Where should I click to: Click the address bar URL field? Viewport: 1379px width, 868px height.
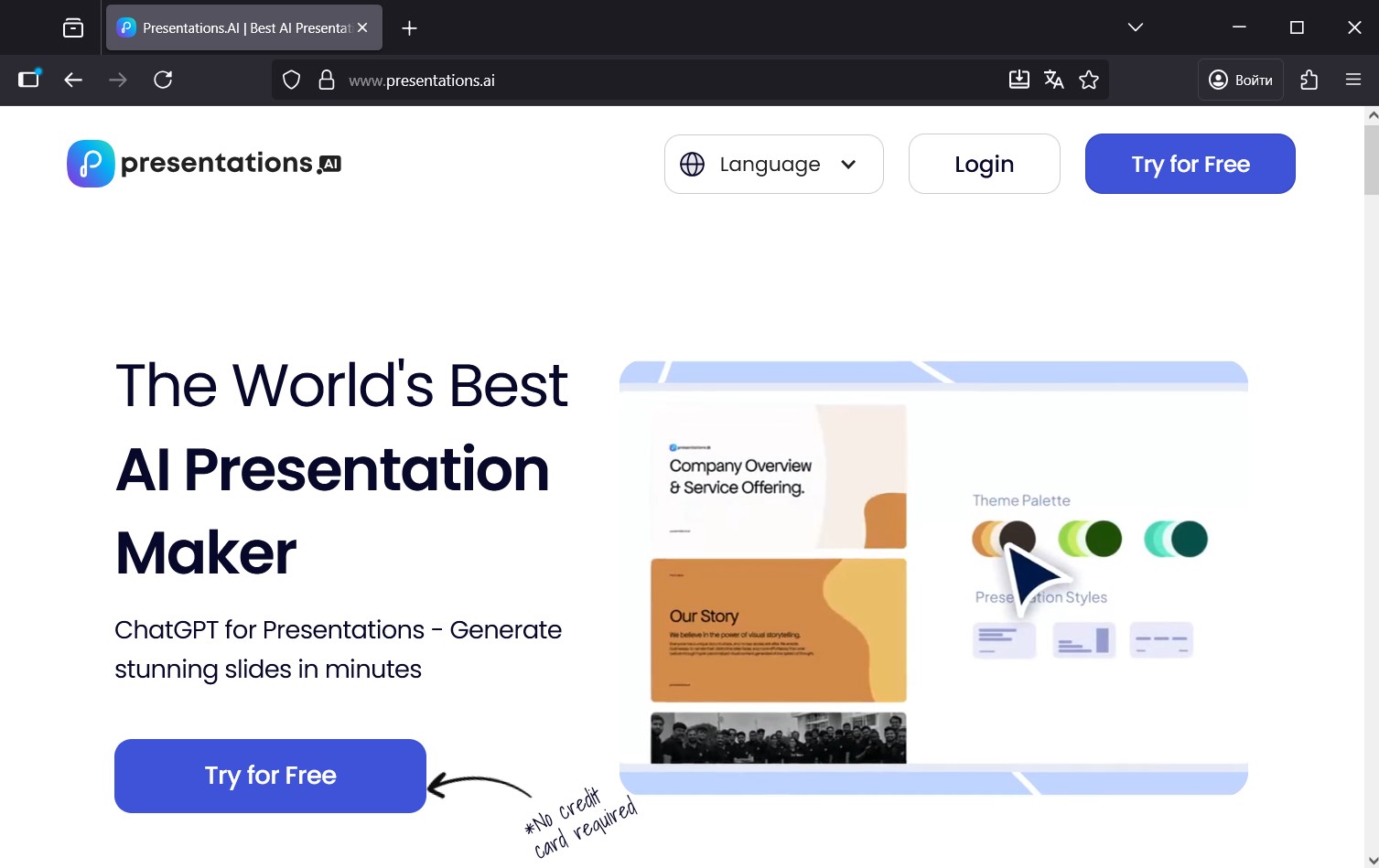(x=641, y=80)
